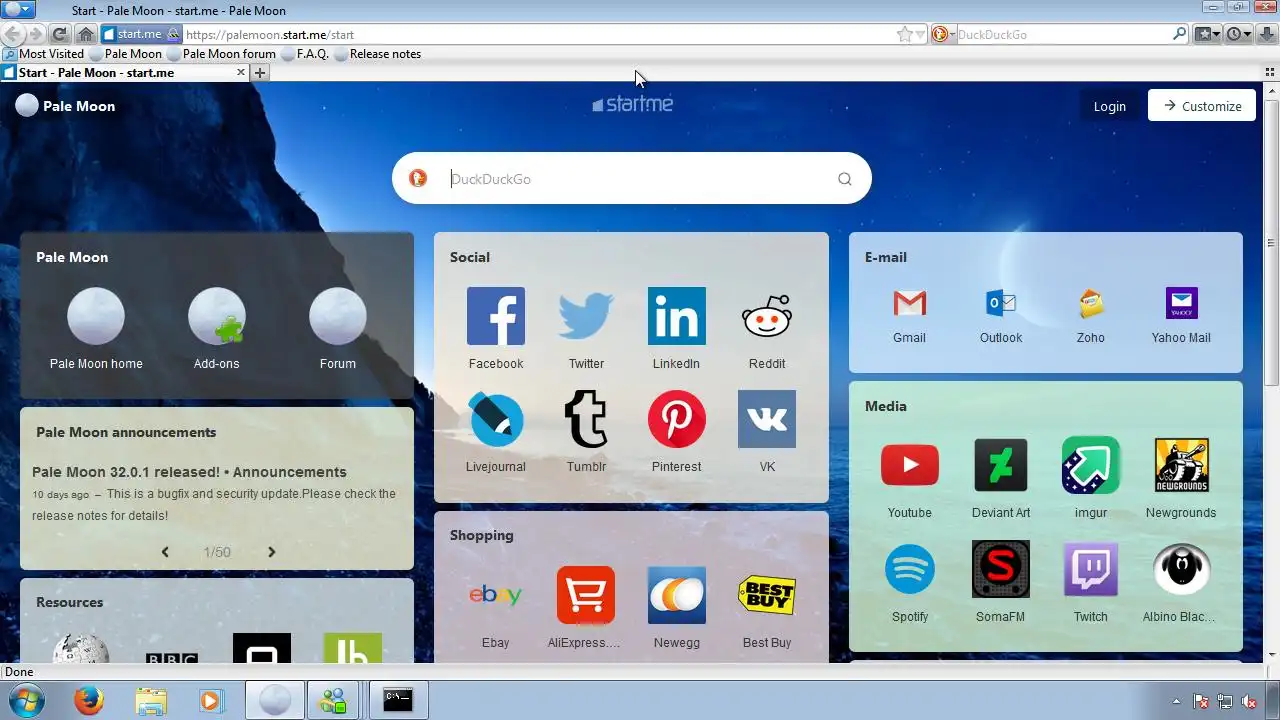
Task: Open the Yahoo Mail icon
Action: (x=1182, y=303)
